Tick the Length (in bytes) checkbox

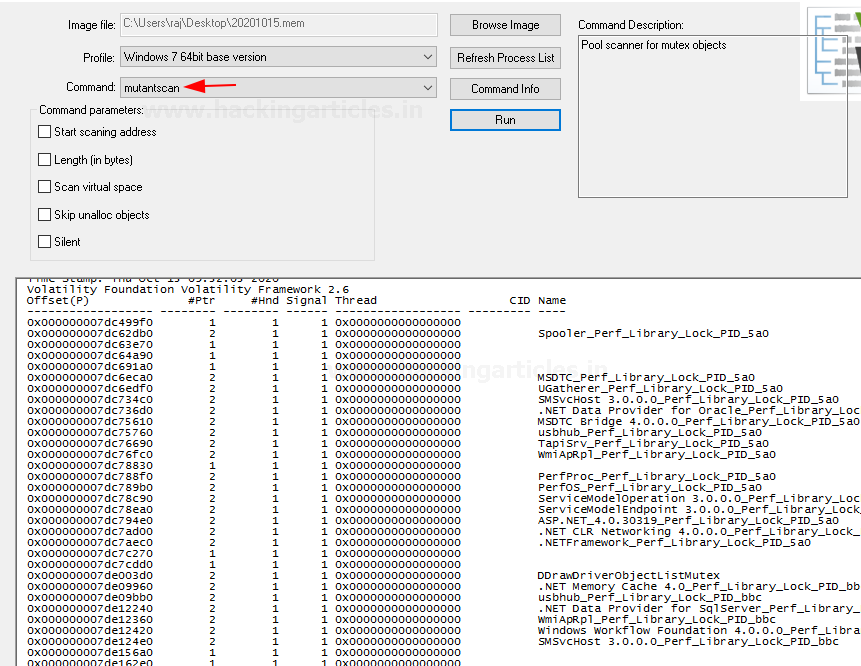[44, 160]
